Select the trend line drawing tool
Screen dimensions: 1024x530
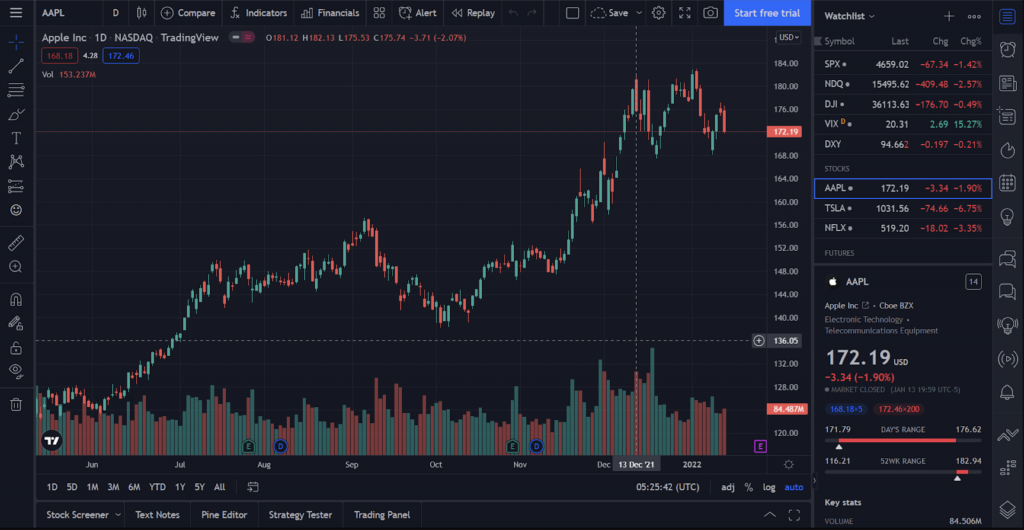(16, 65)
